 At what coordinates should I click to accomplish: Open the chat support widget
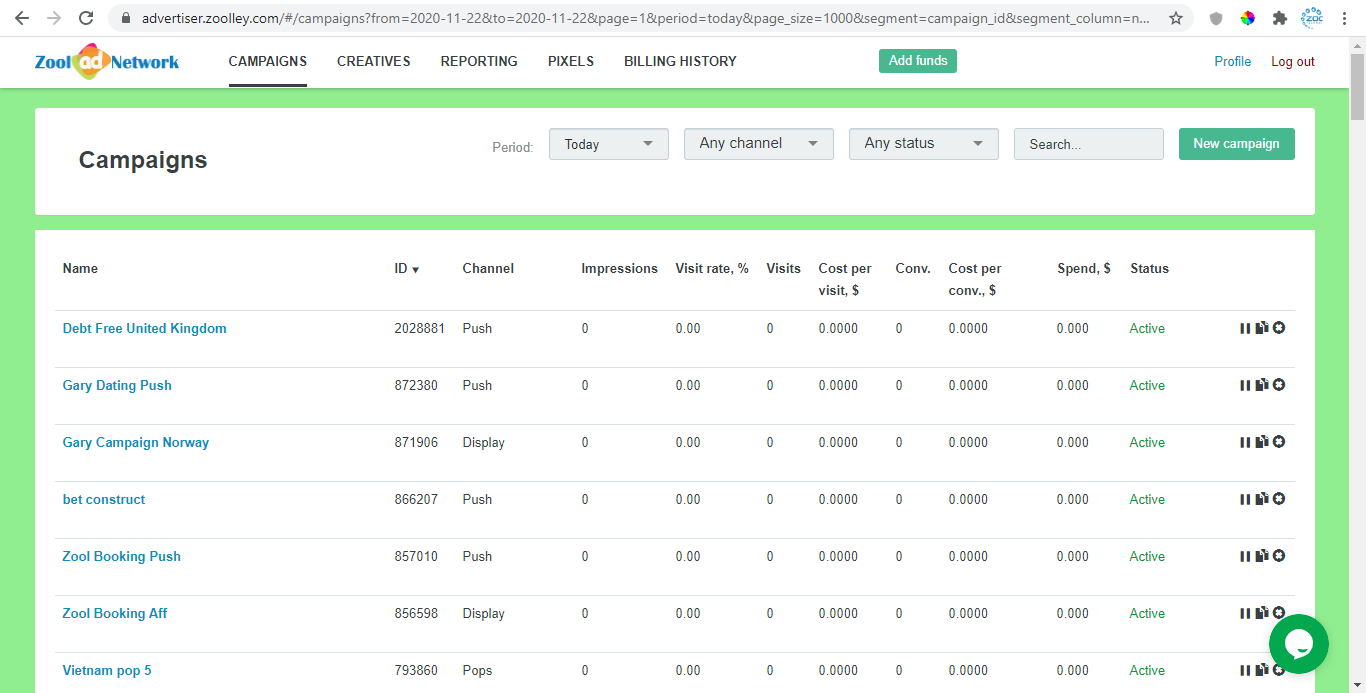(1298, 644)
